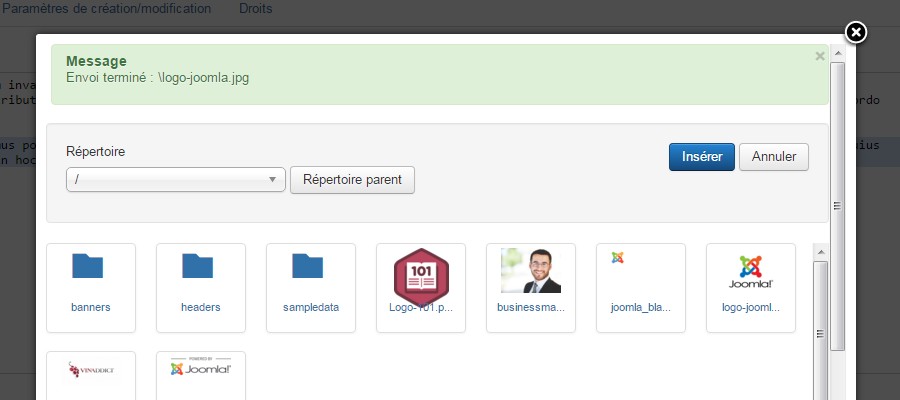Click the Répertoire parent button
Viewport: 900px width, 400px height.
(x=352, y=180)
